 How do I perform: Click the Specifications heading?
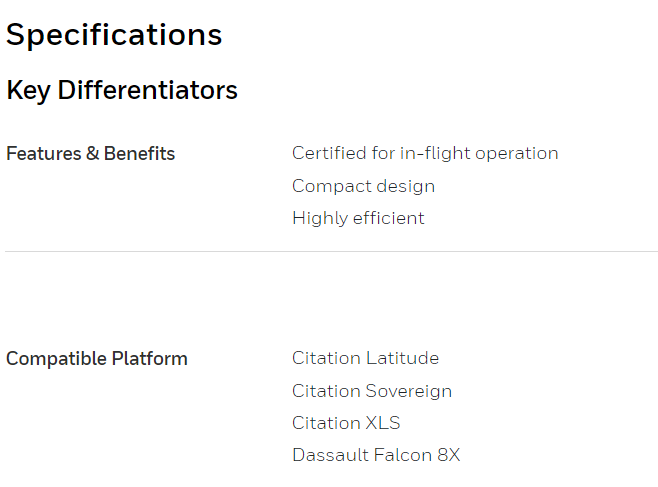click(114, 35)
